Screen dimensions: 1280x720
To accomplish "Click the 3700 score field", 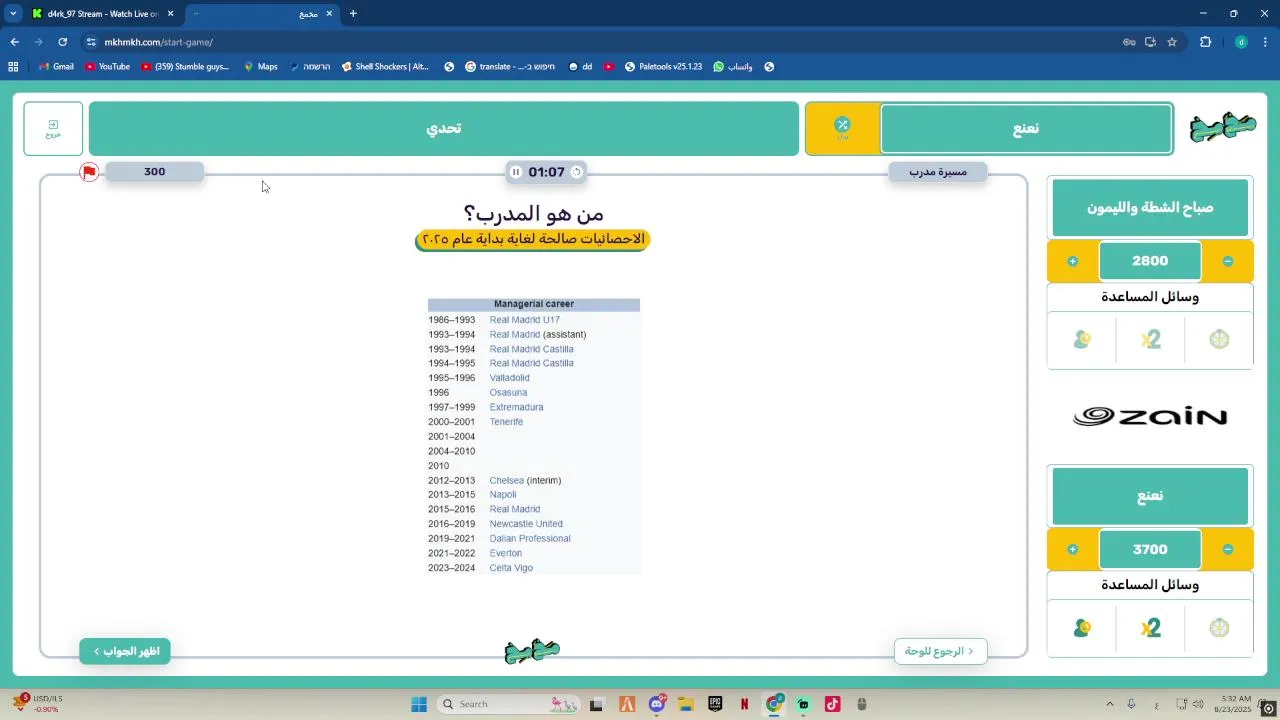I will point(1150,549).
